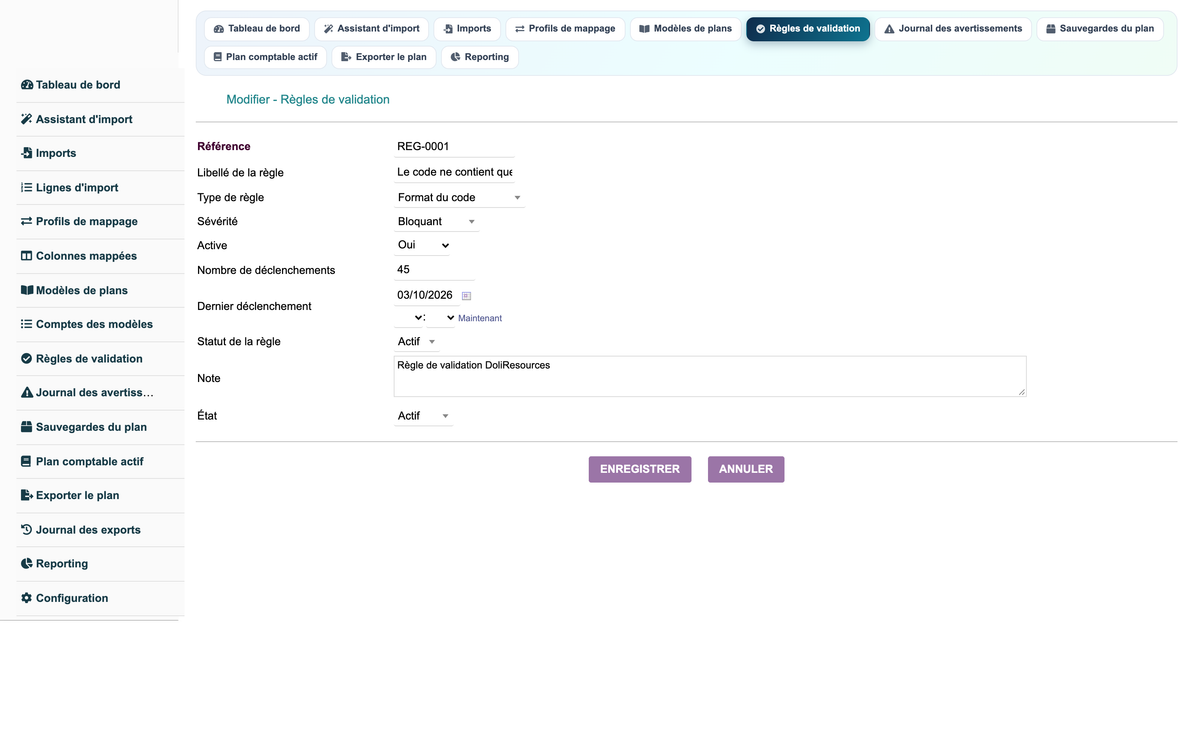Click the wand icon in the Assistant d'import top tab
1200x743 pixels.
pos(329,29)
